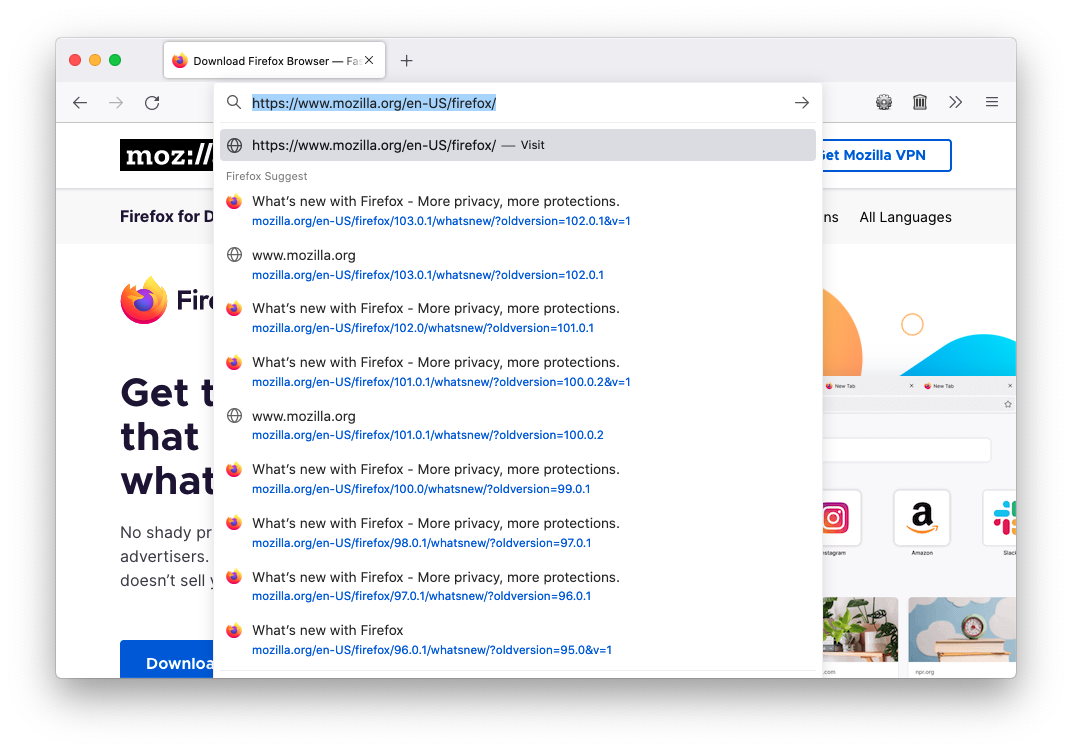Click the Firefox icon beside the 97.0.1 suggestion
1072x752 pixels.
coord(234,577)
